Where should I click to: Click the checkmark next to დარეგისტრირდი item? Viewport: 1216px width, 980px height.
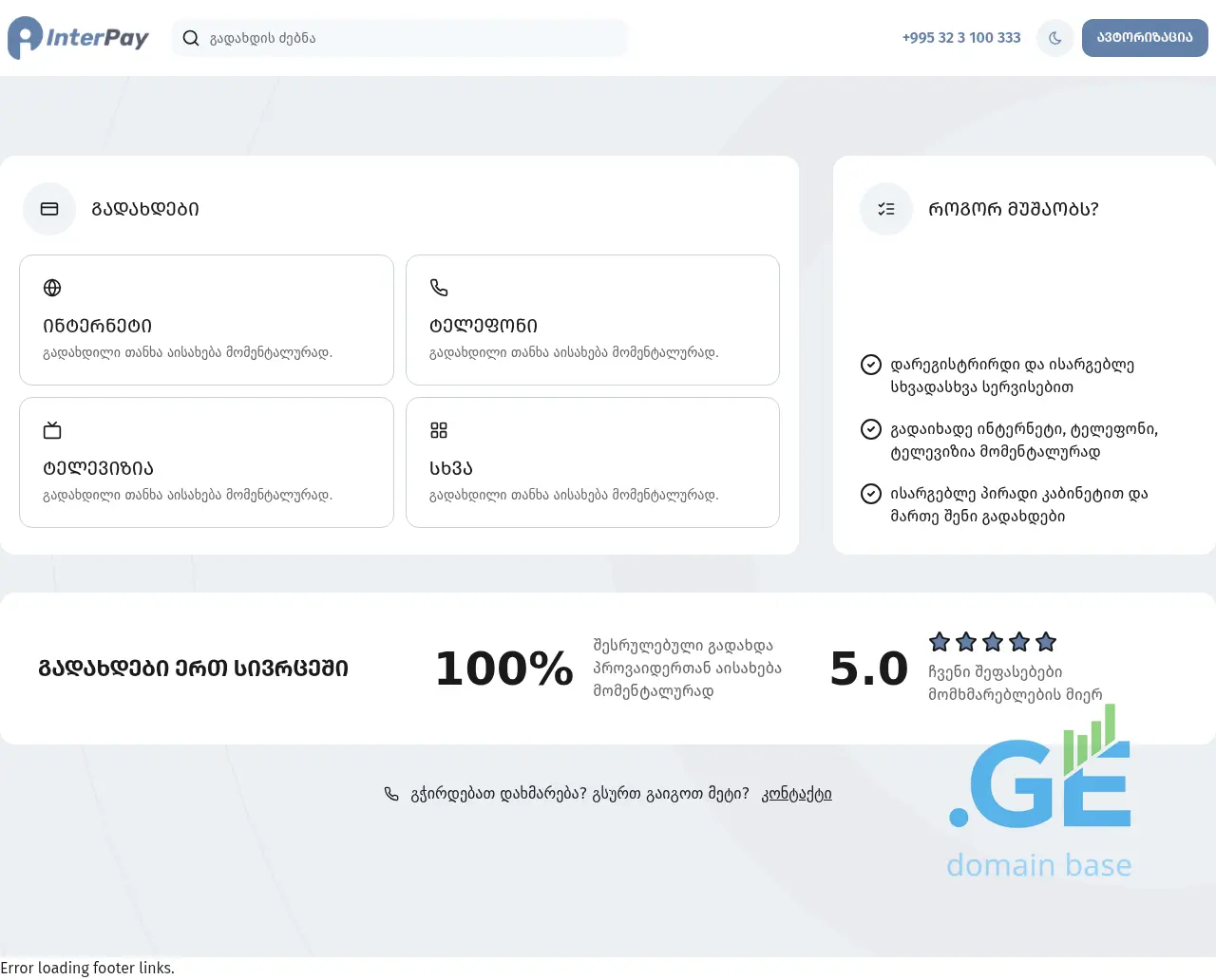pos(870,365)
